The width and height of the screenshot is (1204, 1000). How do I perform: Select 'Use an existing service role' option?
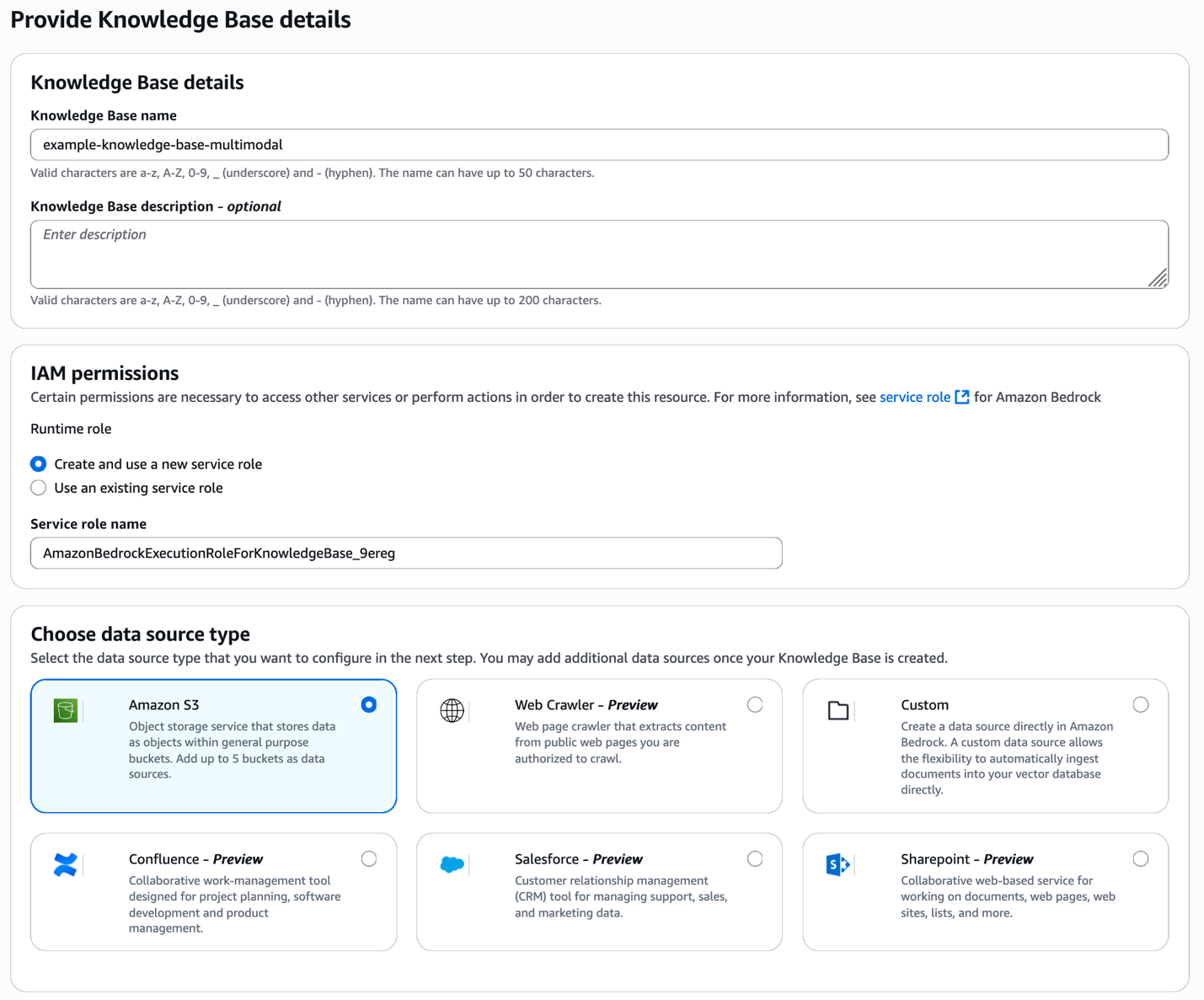pyautogui.click(x=39, y=488)
